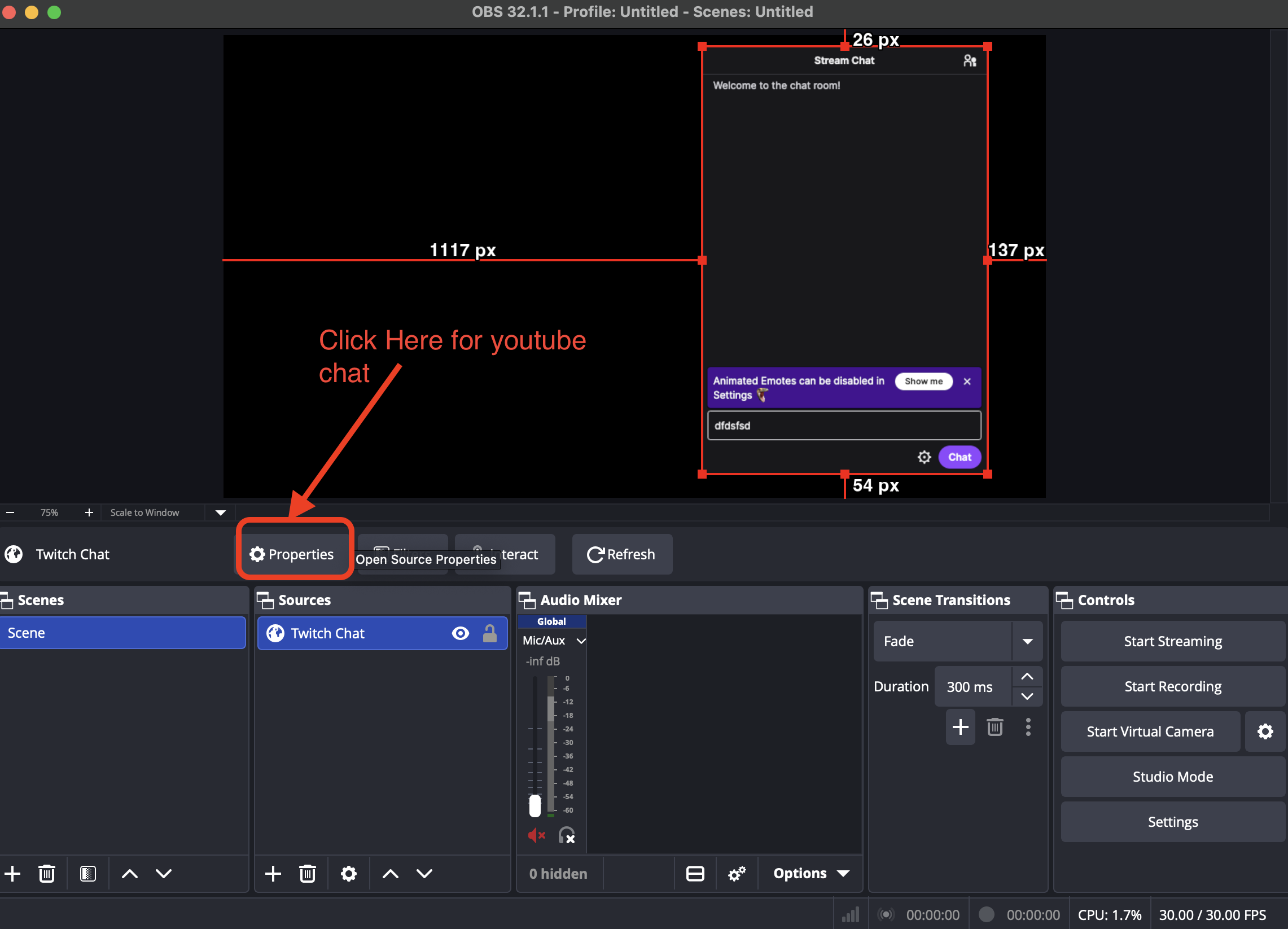This screenshot has width=1288, height=929.
Task: Open Audio Mixer Options dropdown
Action: [811, 873]
